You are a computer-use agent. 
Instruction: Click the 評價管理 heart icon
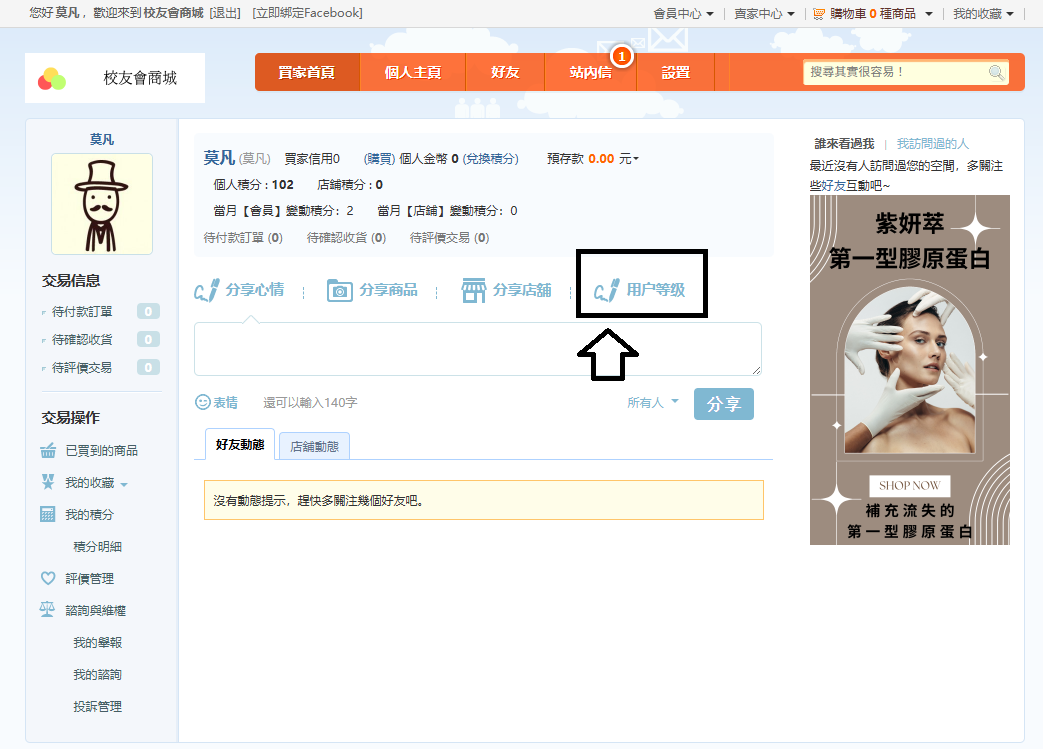[47, 578]
